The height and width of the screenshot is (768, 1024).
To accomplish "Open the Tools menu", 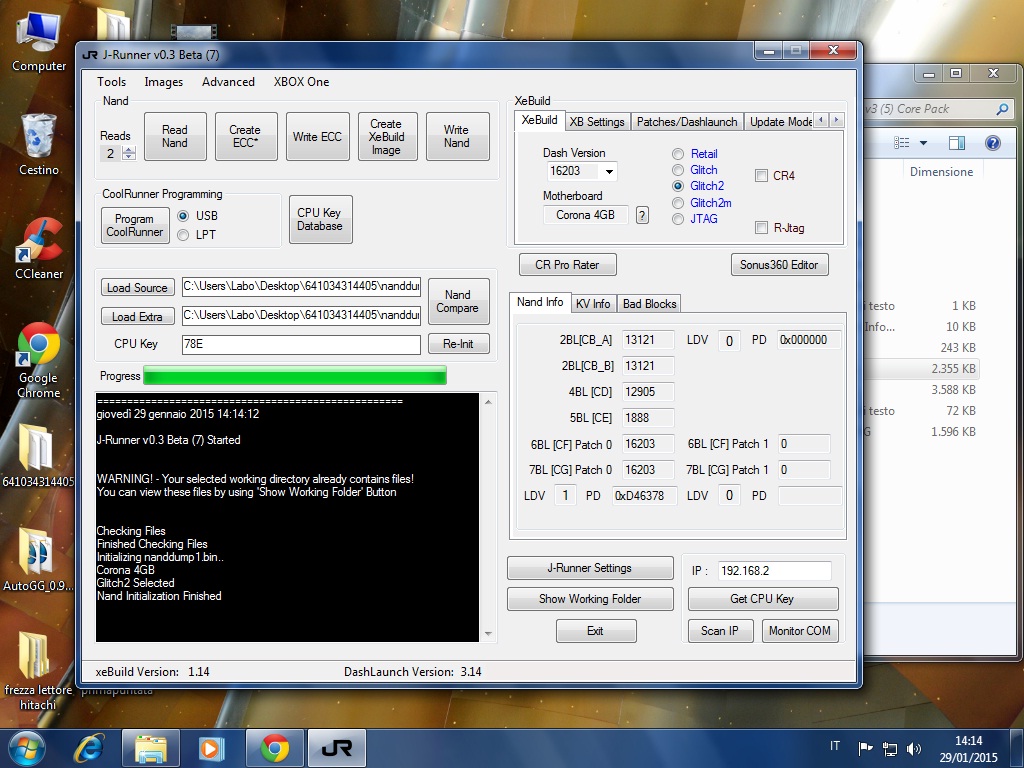I will coord(112,82).
